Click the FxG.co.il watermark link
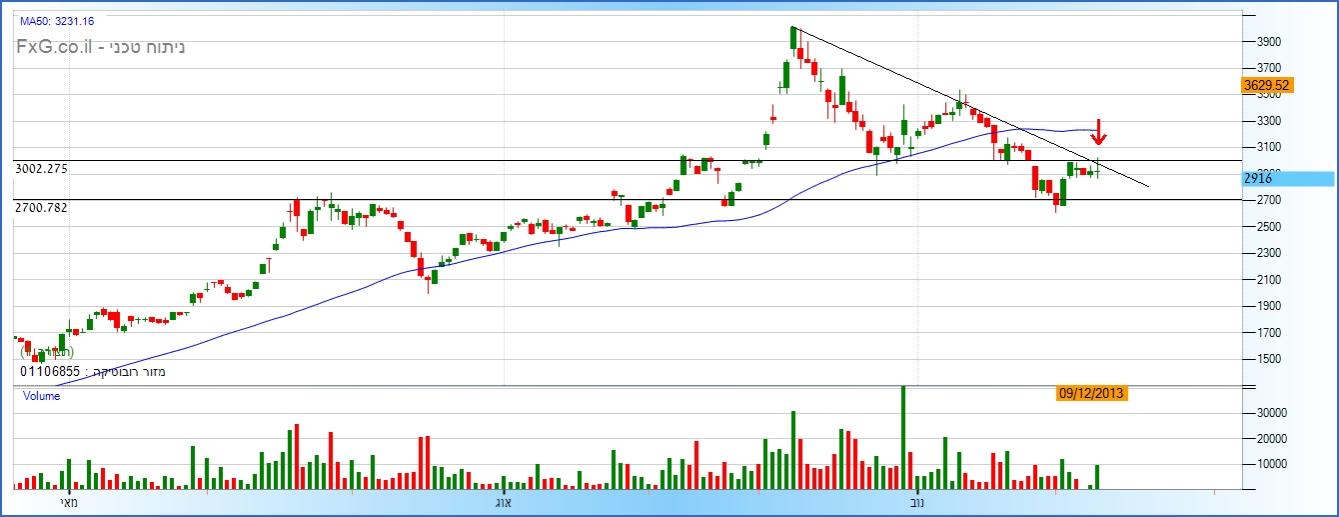The image size is (1339, 517). click(x=56, y=46)
